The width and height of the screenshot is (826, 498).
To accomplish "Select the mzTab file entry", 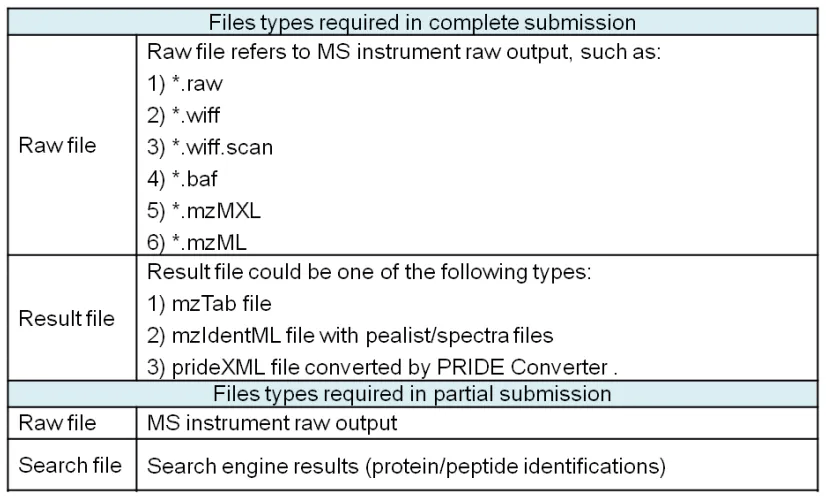I will pyautogui.click(x=209, y=304).
